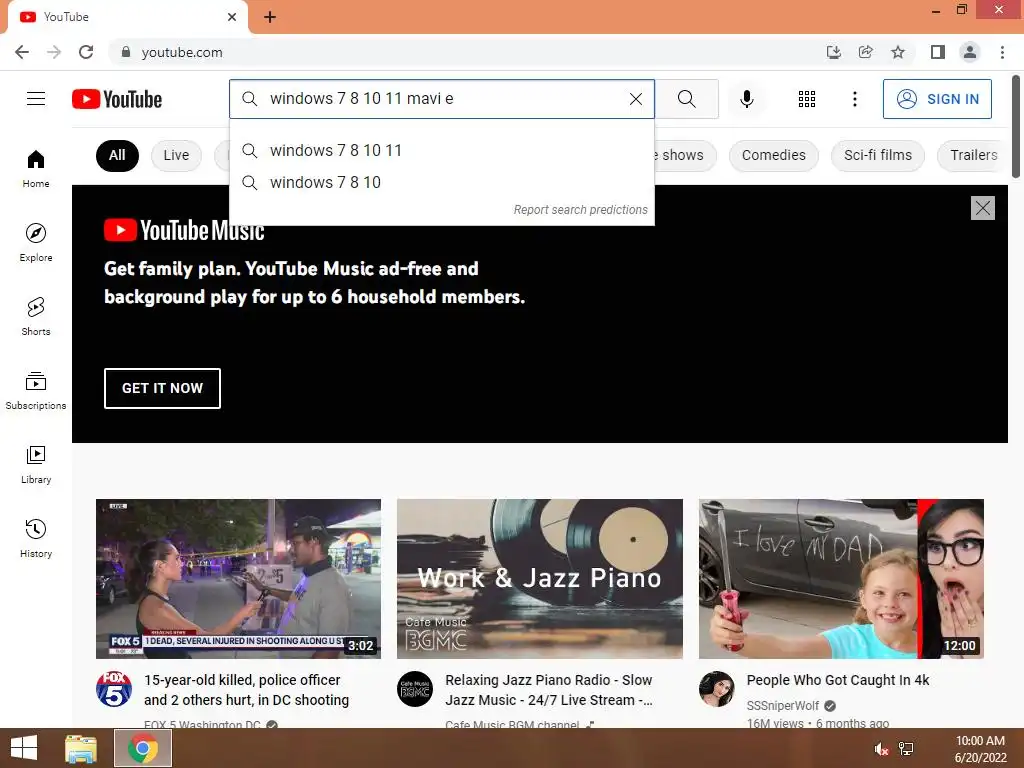Open the I love my dad thumbnail
Image resolution: width=1024 pixels, height=768 pixels.
(841, 579)
